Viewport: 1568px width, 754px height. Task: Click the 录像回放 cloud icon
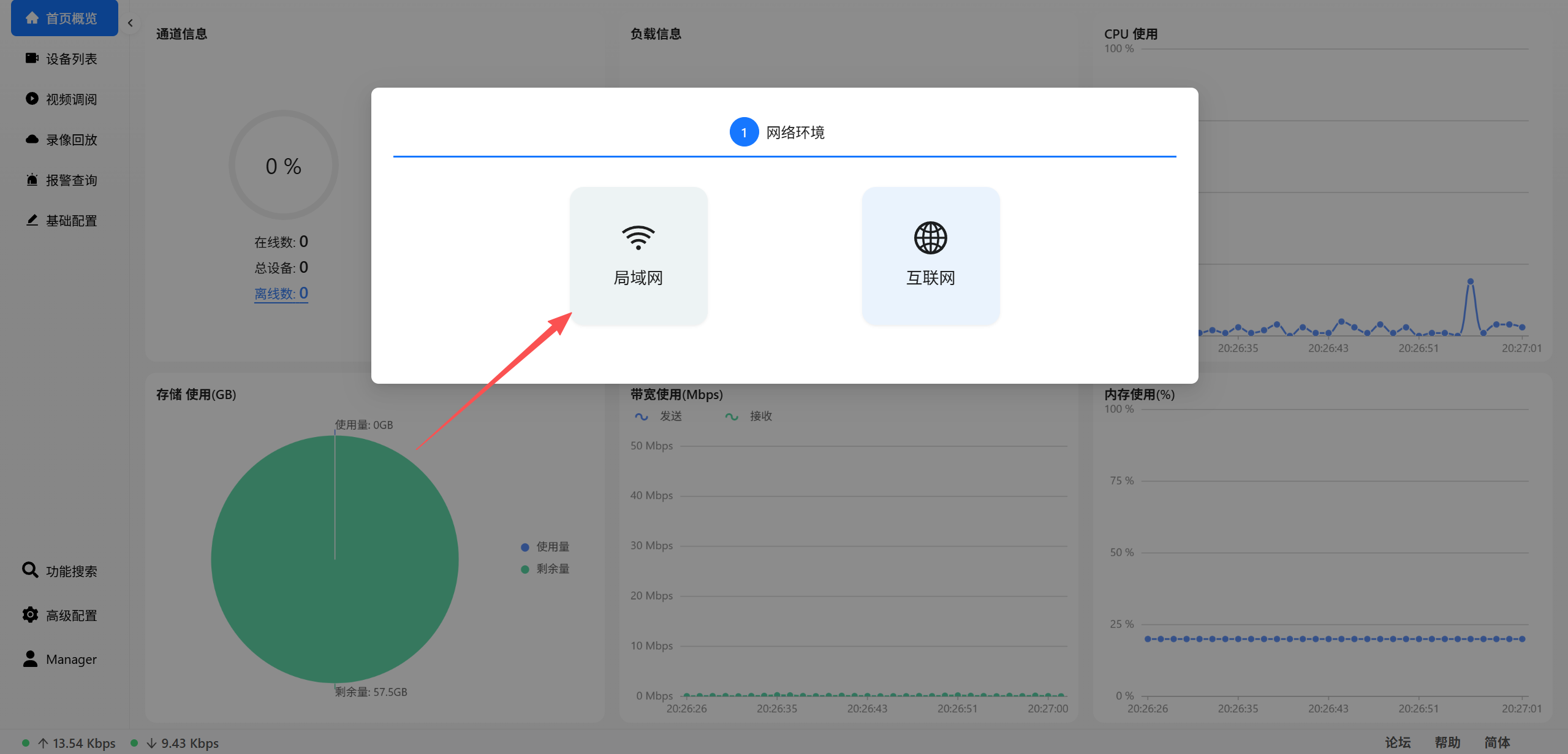click(32, 139)
